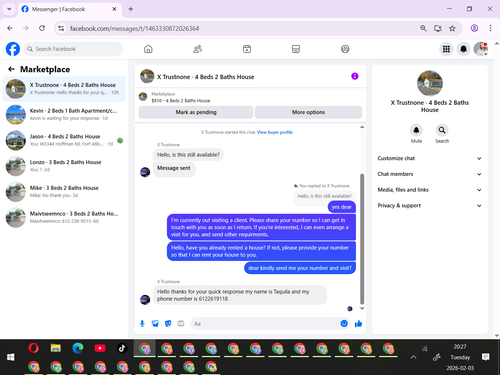This screenshot has width=500, height=375.
Task: Open Lonzo 3 Beds 2 Baths House chat
Action: click(x=65, y=166)
